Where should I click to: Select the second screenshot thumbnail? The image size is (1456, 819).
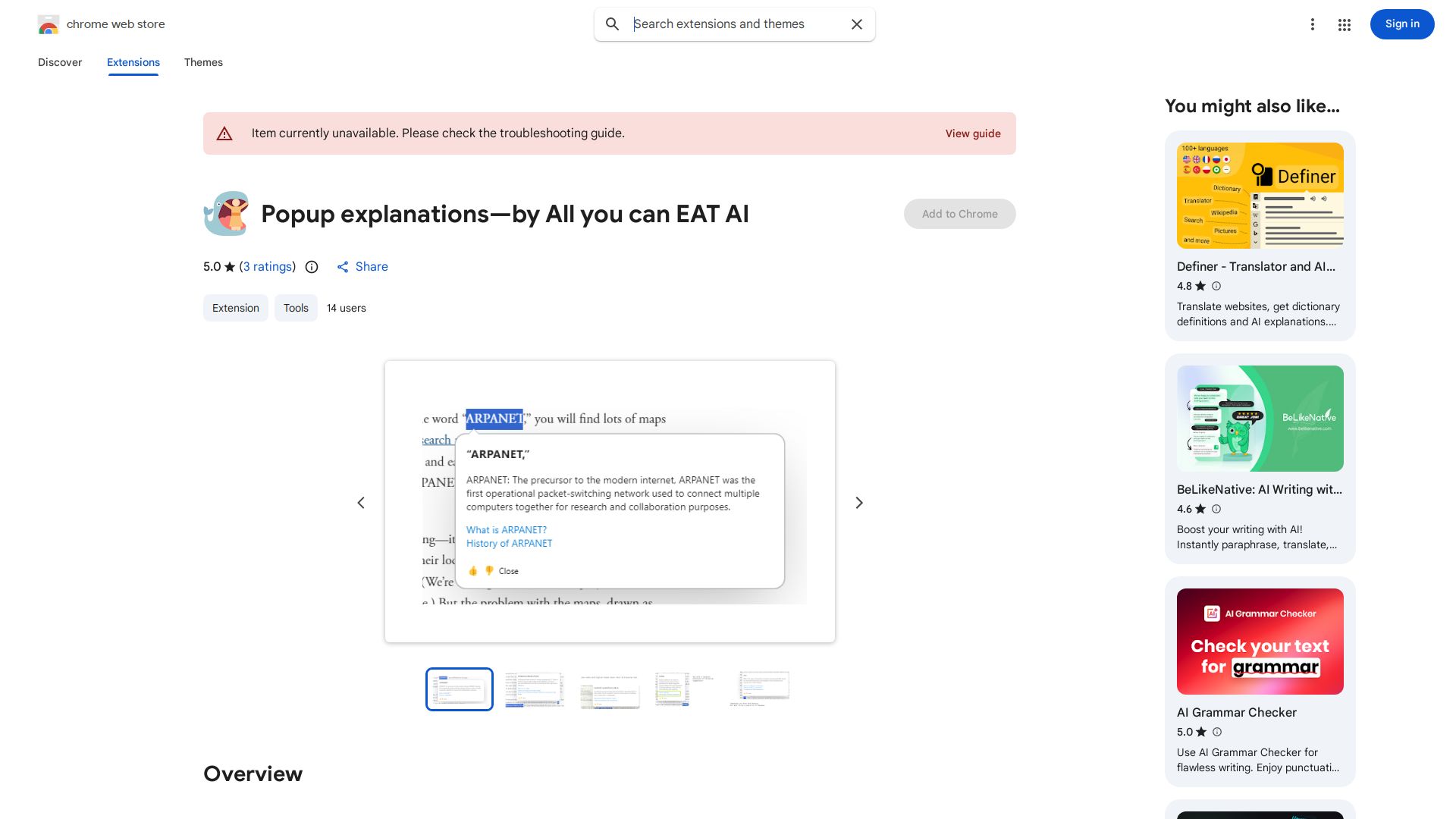[x=535, y=689]
